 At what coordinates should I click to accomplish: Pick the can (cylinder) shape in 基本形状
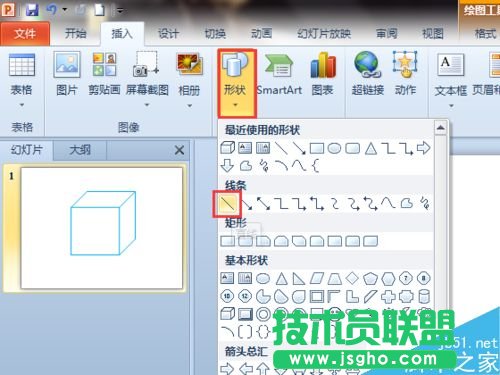pos(424,296)
